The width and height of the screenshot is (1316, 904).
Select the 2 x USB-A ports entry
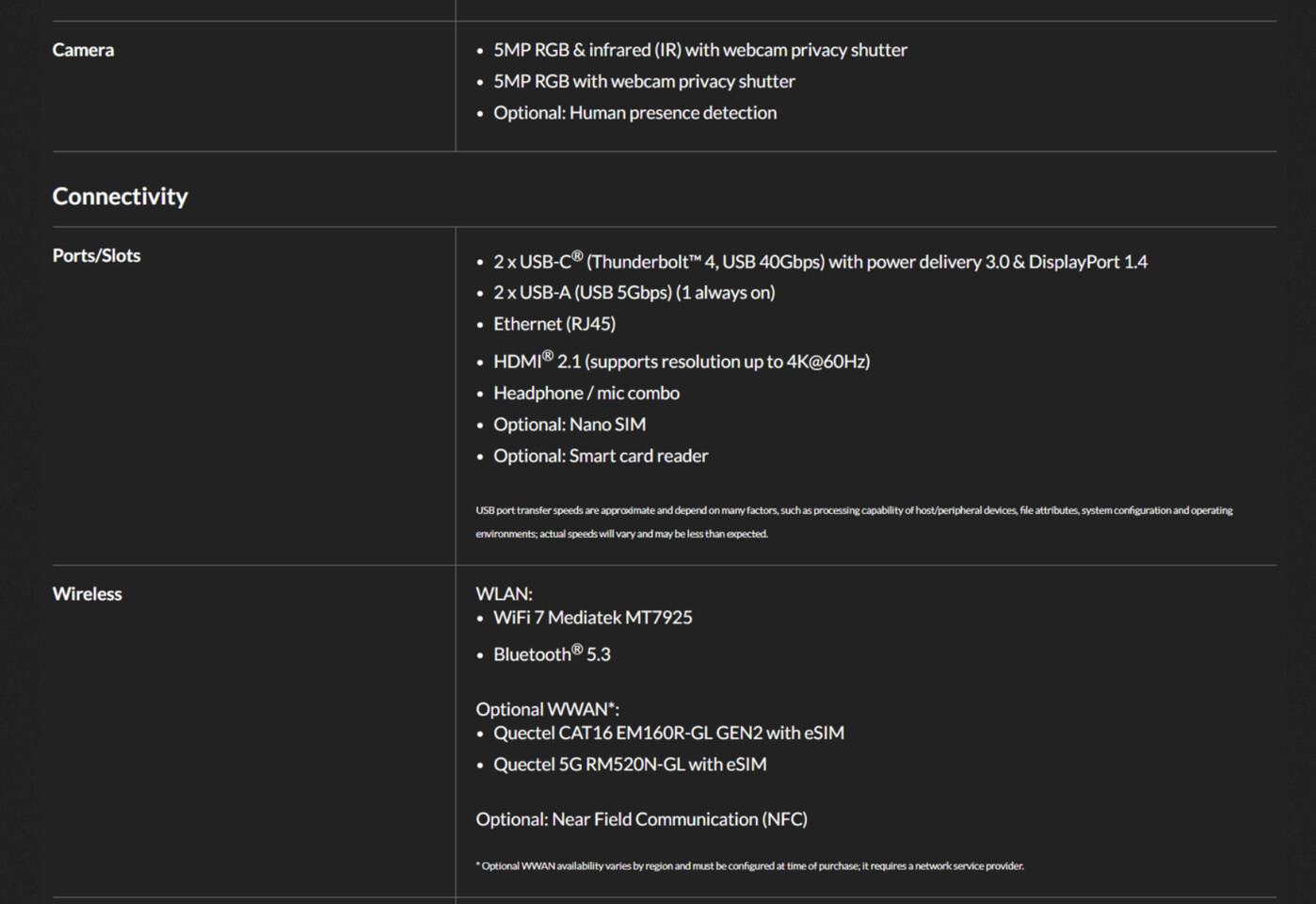[634, 293]
